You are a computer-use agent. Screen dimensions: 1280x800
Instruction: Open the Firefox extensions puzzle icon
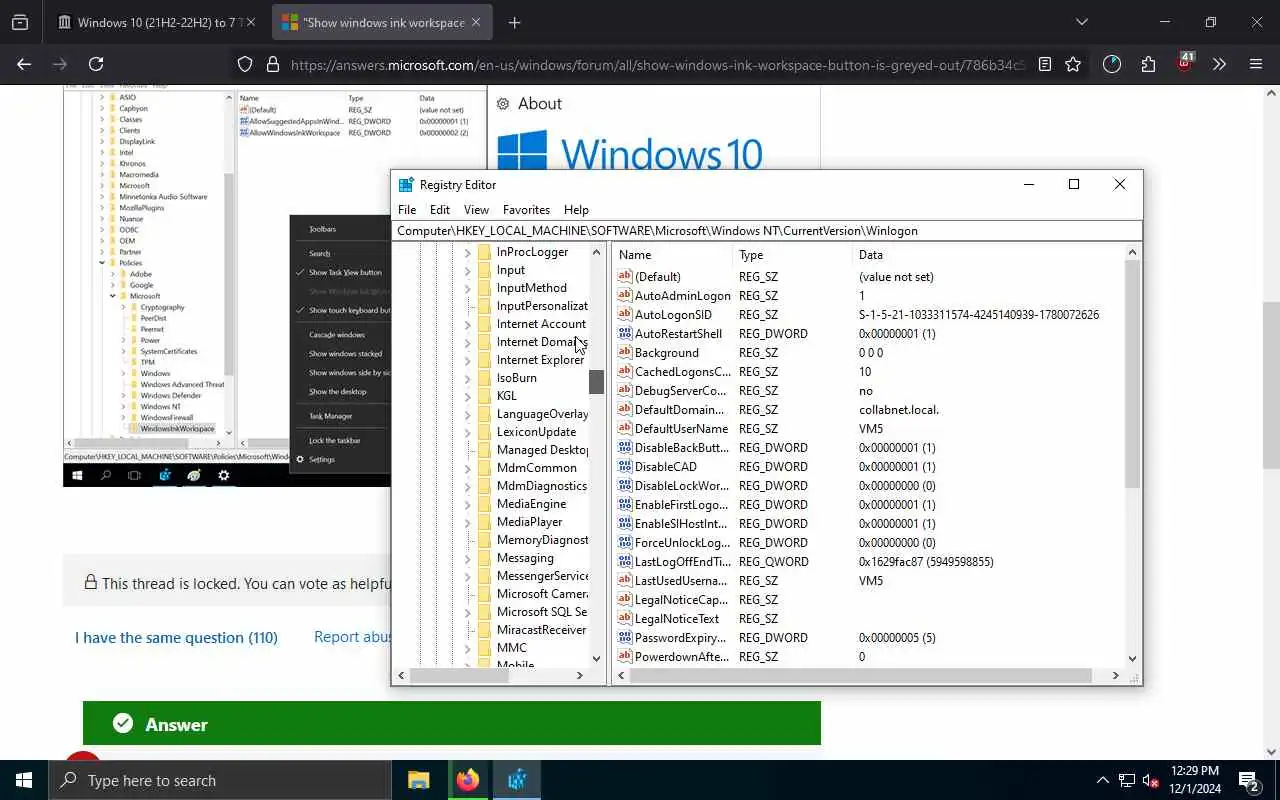tap(1148, 64)
